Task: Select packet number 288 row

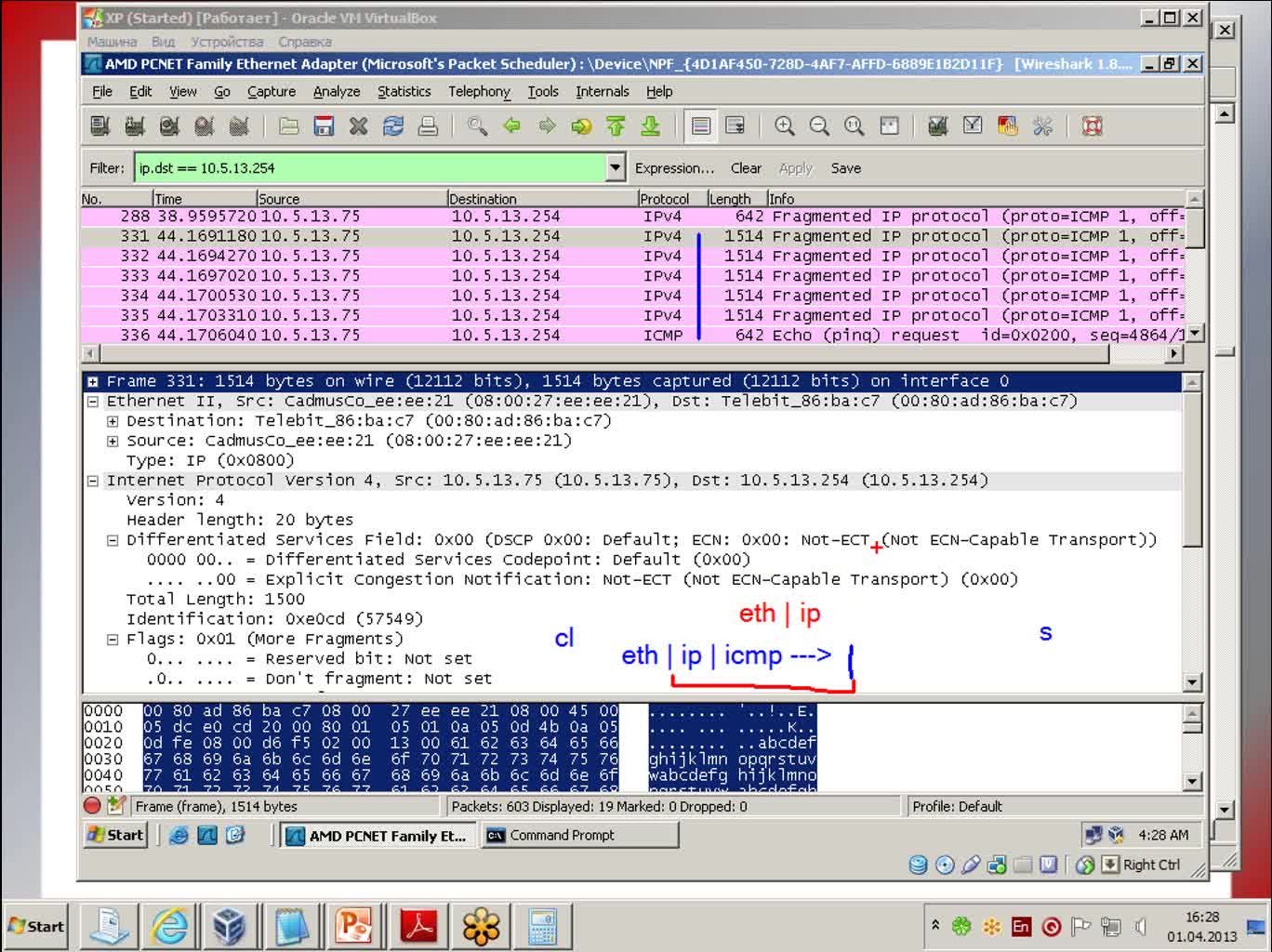Action: point(633,217)
